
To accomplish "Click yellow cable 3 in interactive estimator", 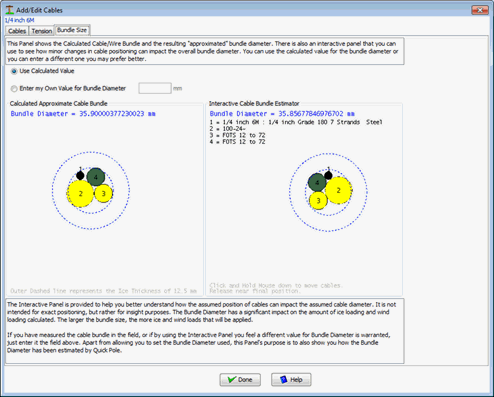I will point(318,200).
